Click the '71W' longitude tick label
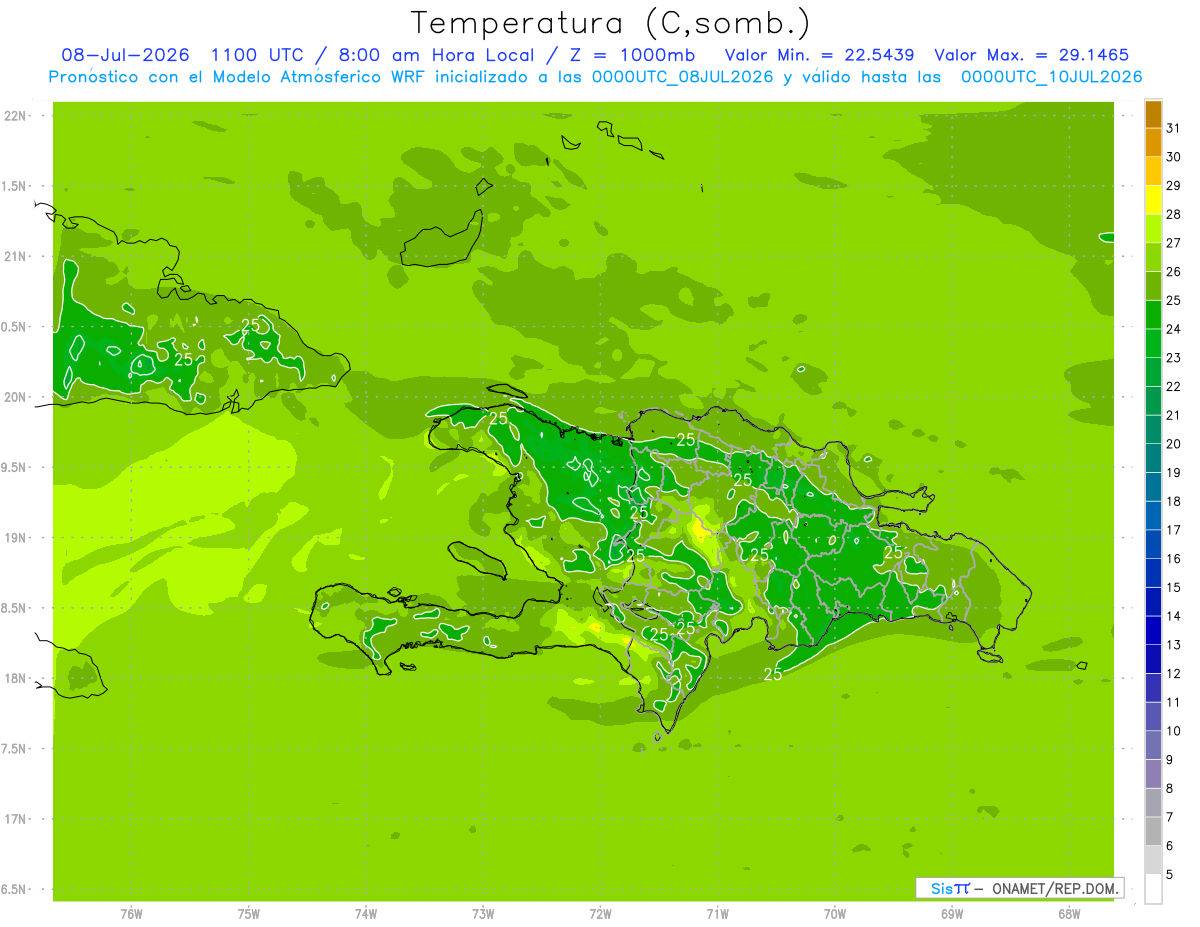1200x927 pixels. click(717, 914)
